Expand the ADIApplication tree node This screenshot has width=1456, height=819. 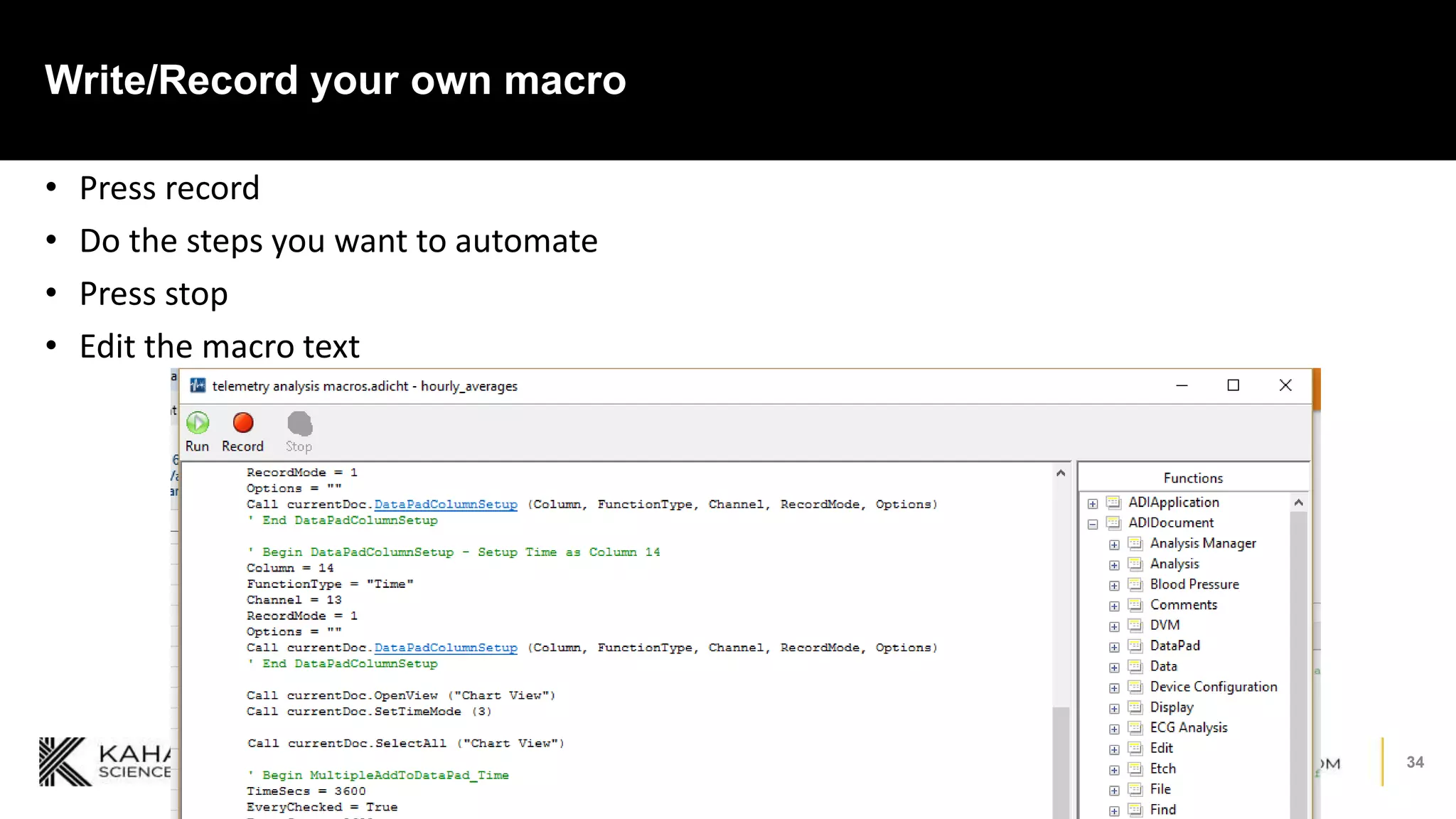[1093, 504]
